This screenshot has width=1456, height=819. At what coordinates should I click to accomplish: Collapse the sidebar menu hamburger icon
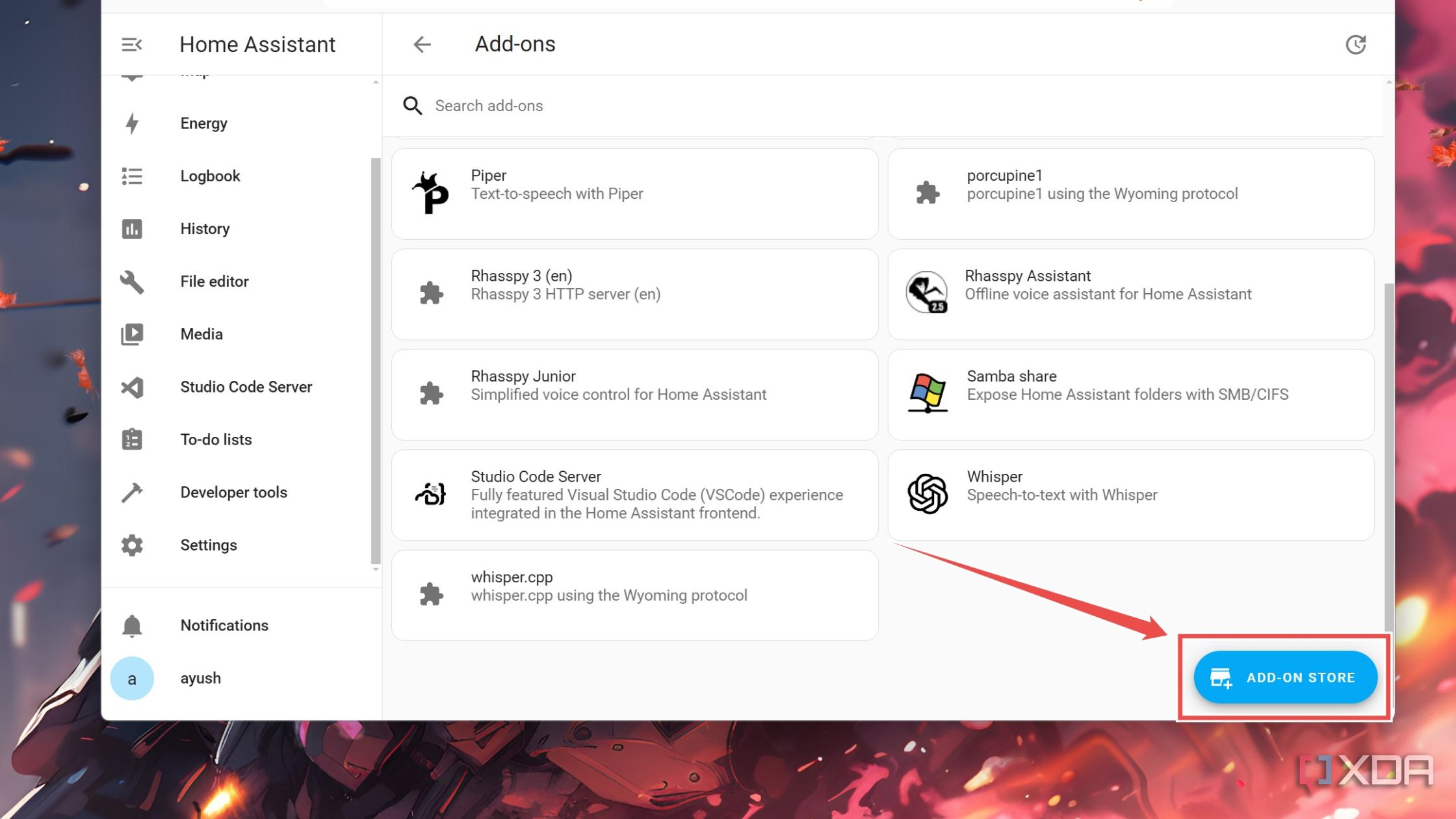[131, 44]
